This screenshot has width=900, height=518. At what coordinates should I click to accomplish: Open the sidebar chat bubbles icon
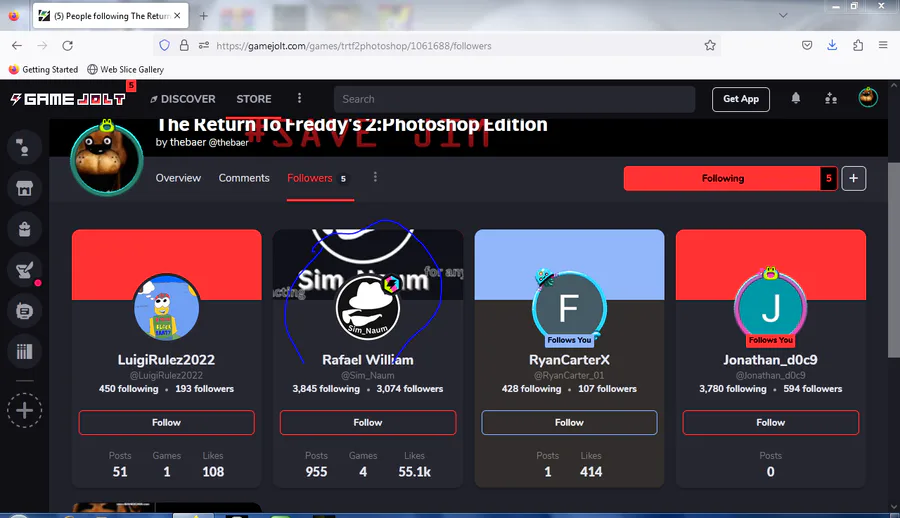click(24, 147)
